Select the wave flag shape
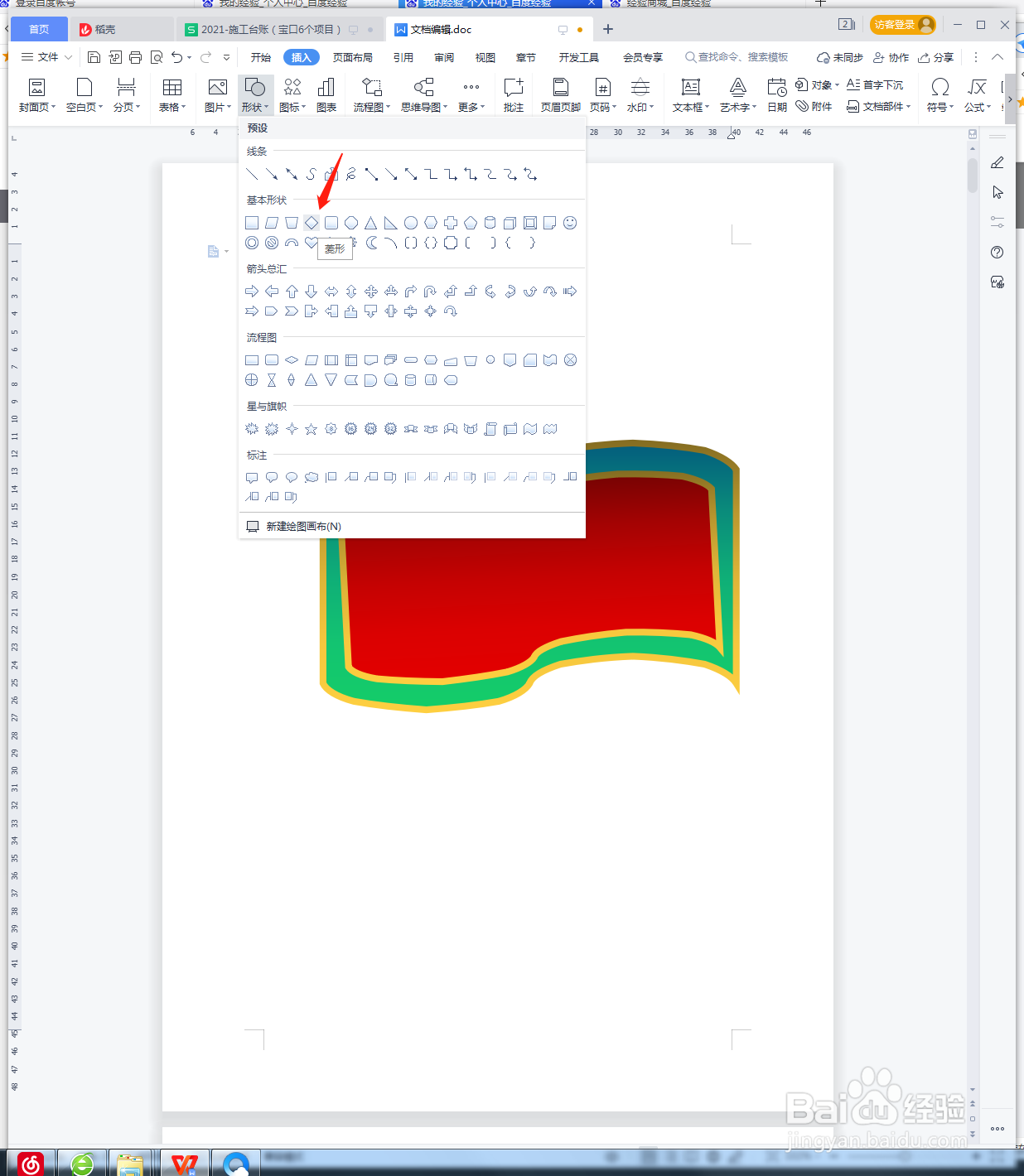The width and height of the screenshot is (1024, 1176). point(530,429)
